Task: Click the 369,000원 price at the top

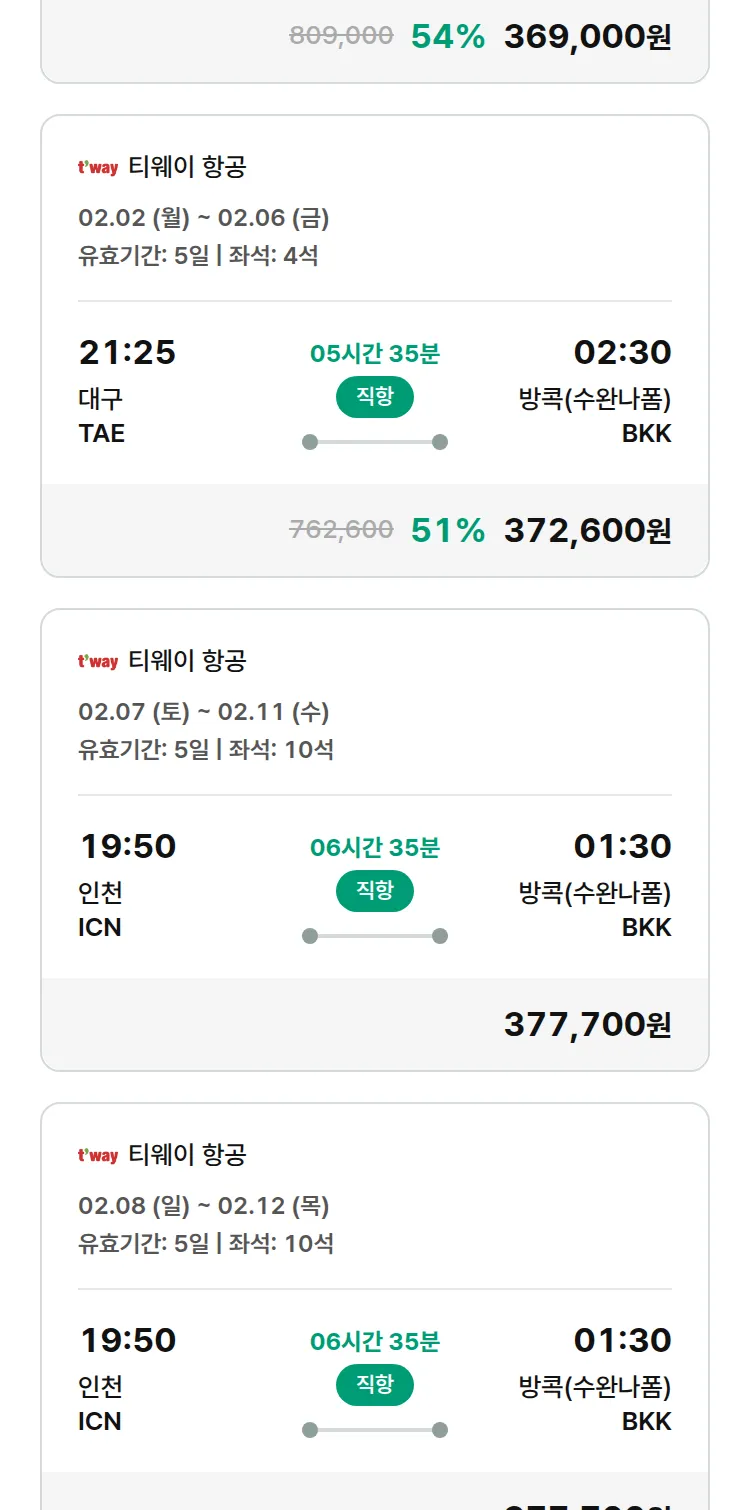Action: (x=587, y=37)
